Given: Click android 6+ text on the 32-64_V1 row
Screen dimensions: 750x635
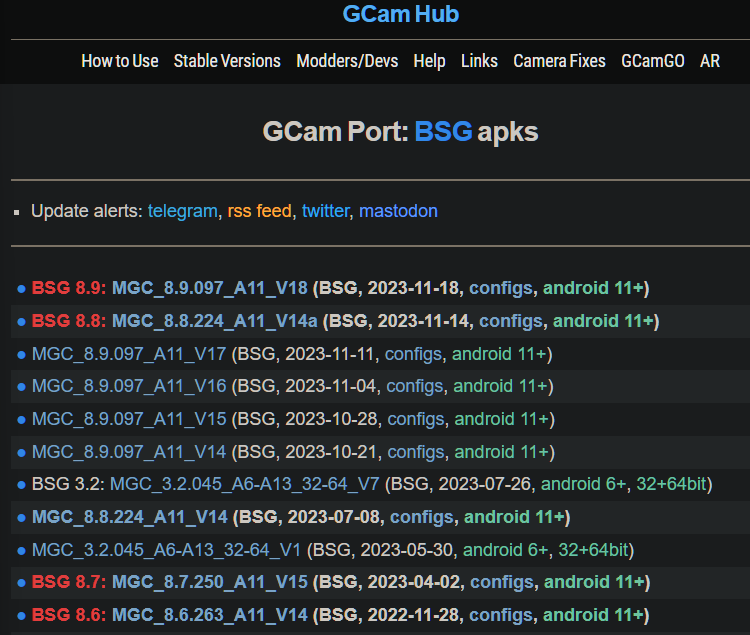Looking at the screenshot, I should coord(505,550).
